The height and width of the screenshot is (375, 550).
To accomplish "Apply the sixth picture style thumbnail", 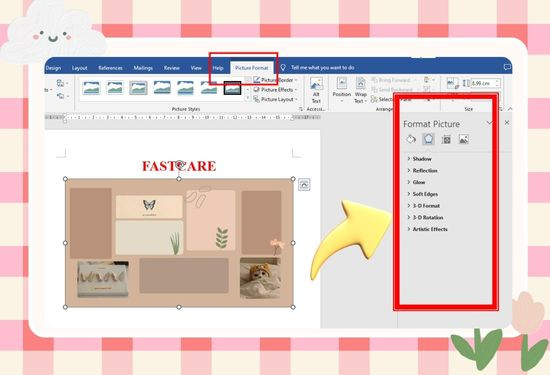I will click(x=209, y=88).
